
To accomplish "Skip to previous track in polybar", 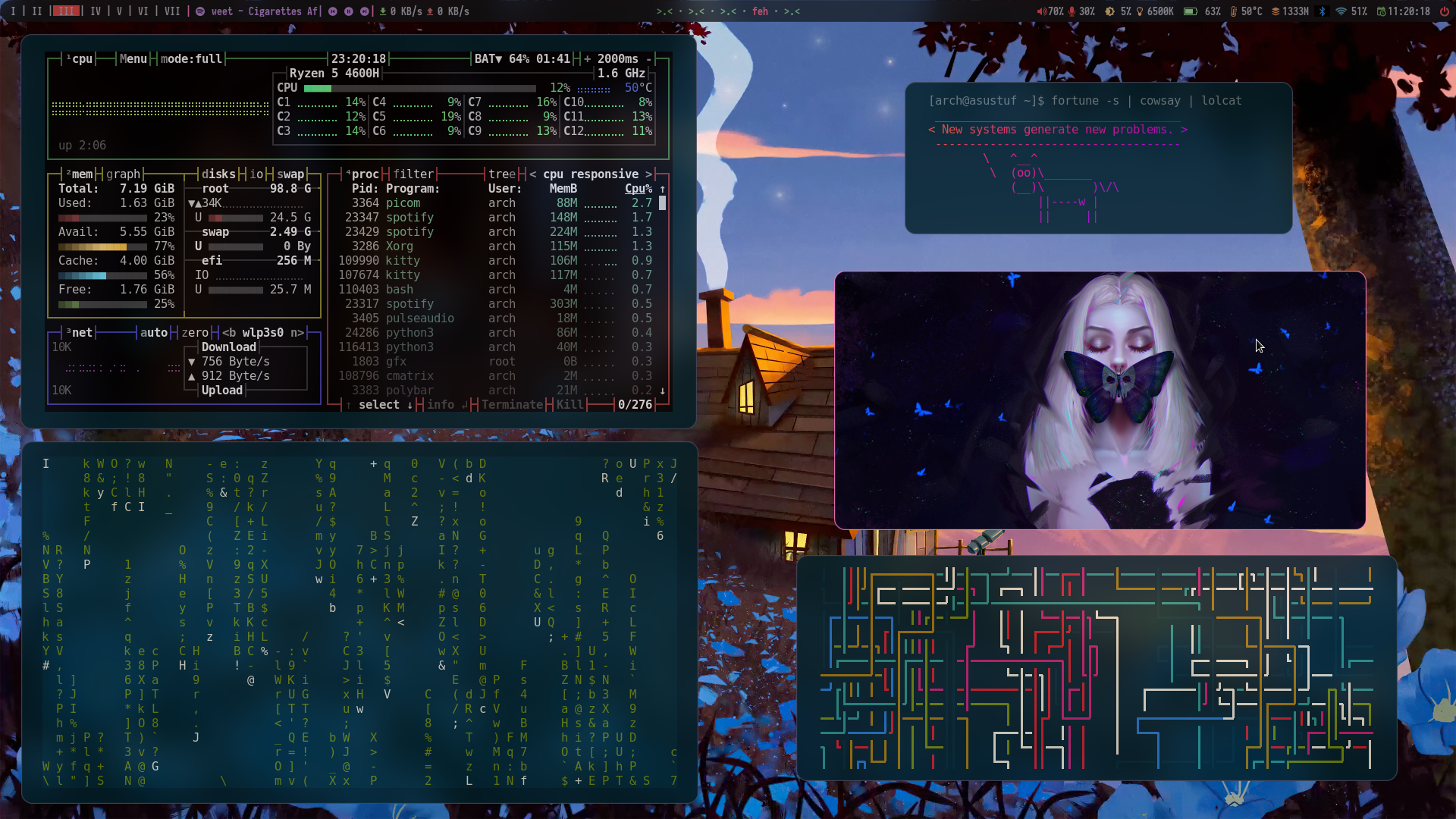I will coord(333,11).
